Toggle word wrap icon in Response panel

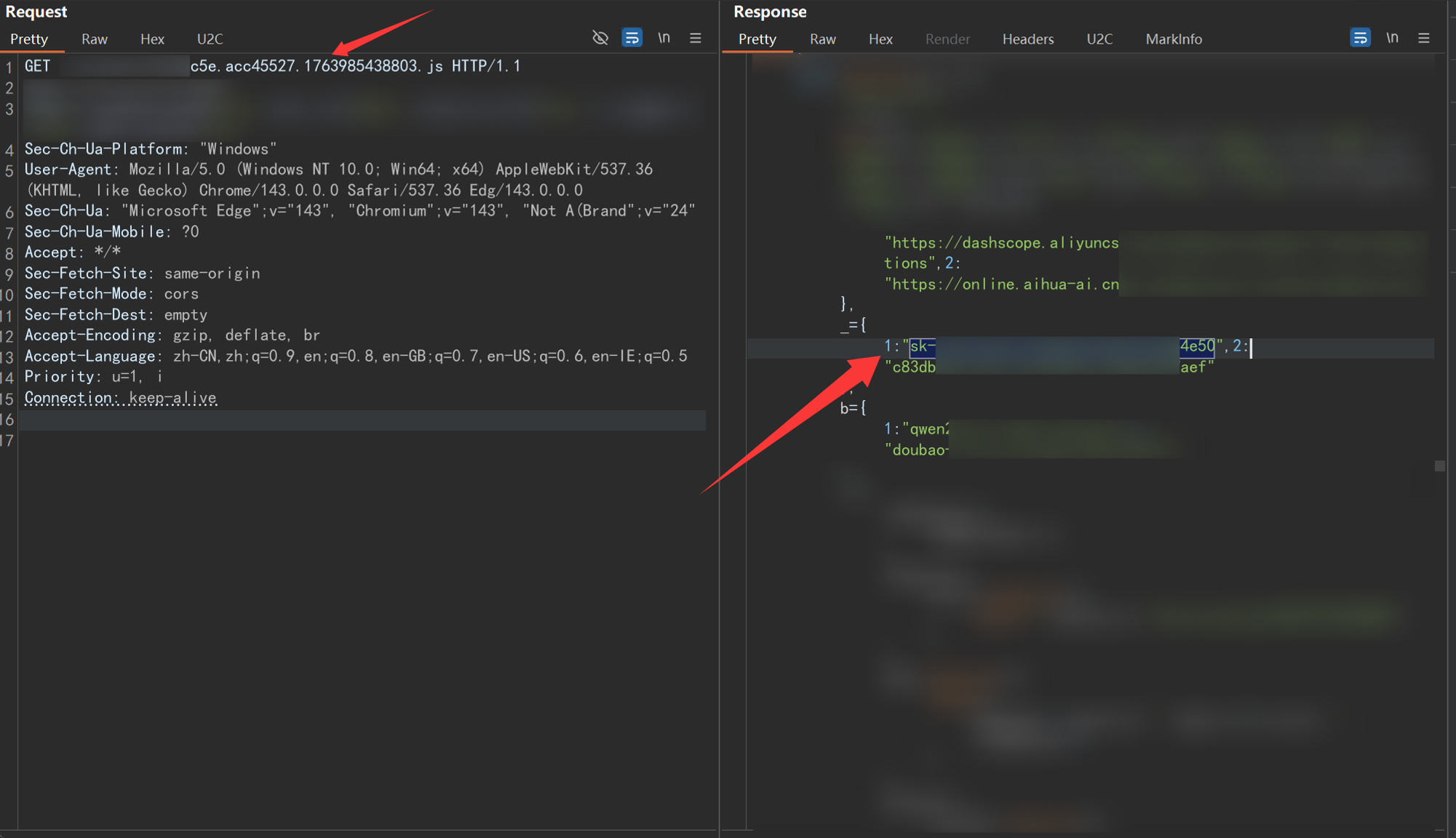(x=1359, y=38)
